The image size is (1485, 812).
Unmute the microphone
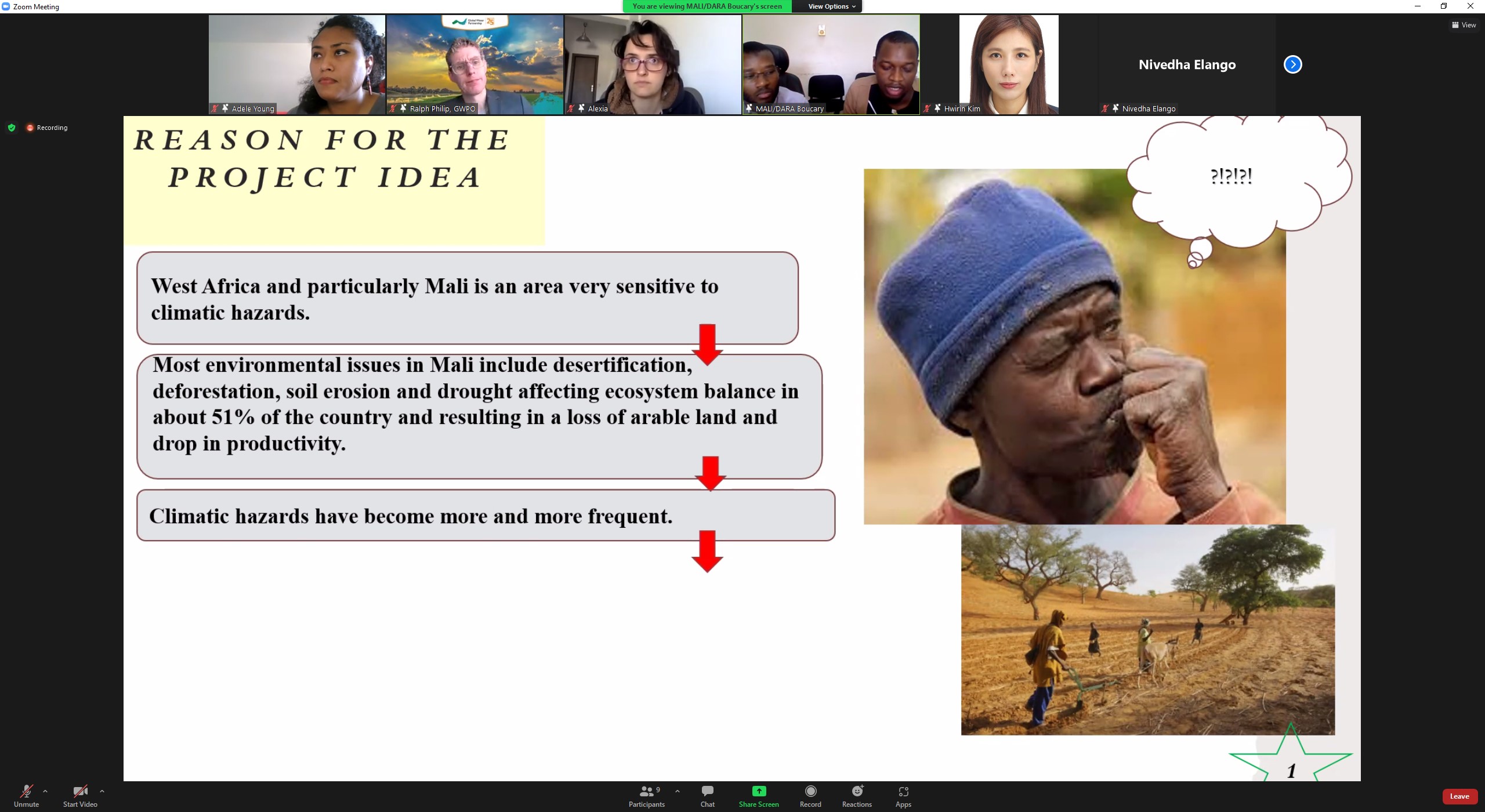point(26,796)
